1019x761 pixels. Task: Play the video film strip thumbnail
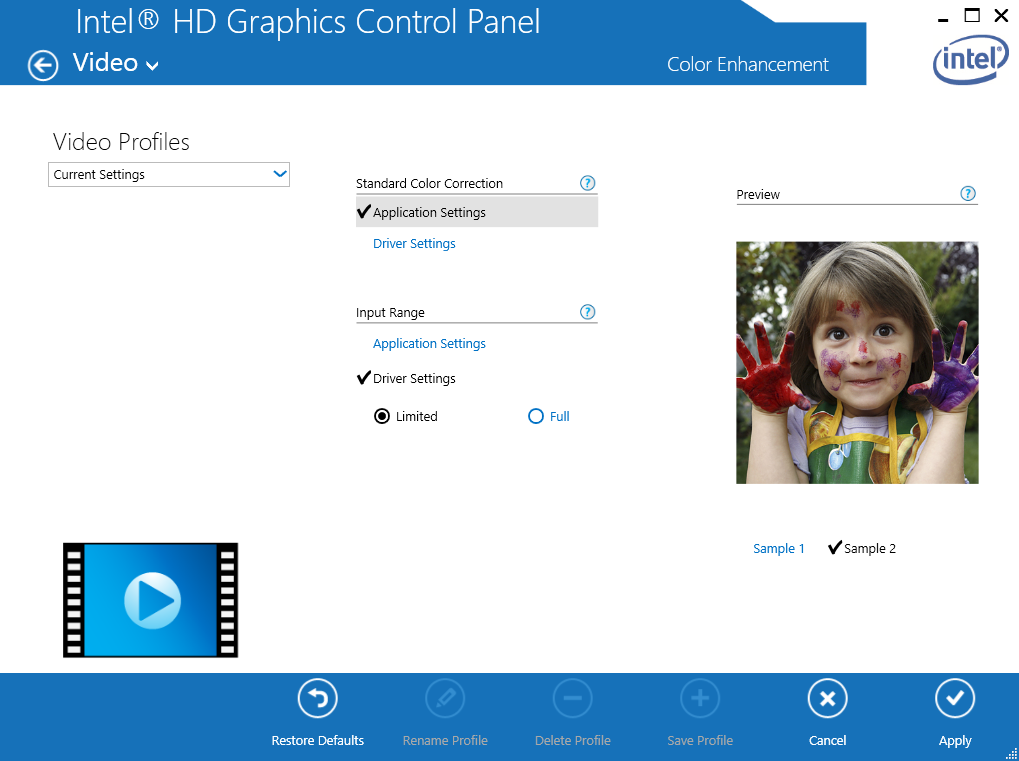(x=151, y=600)
